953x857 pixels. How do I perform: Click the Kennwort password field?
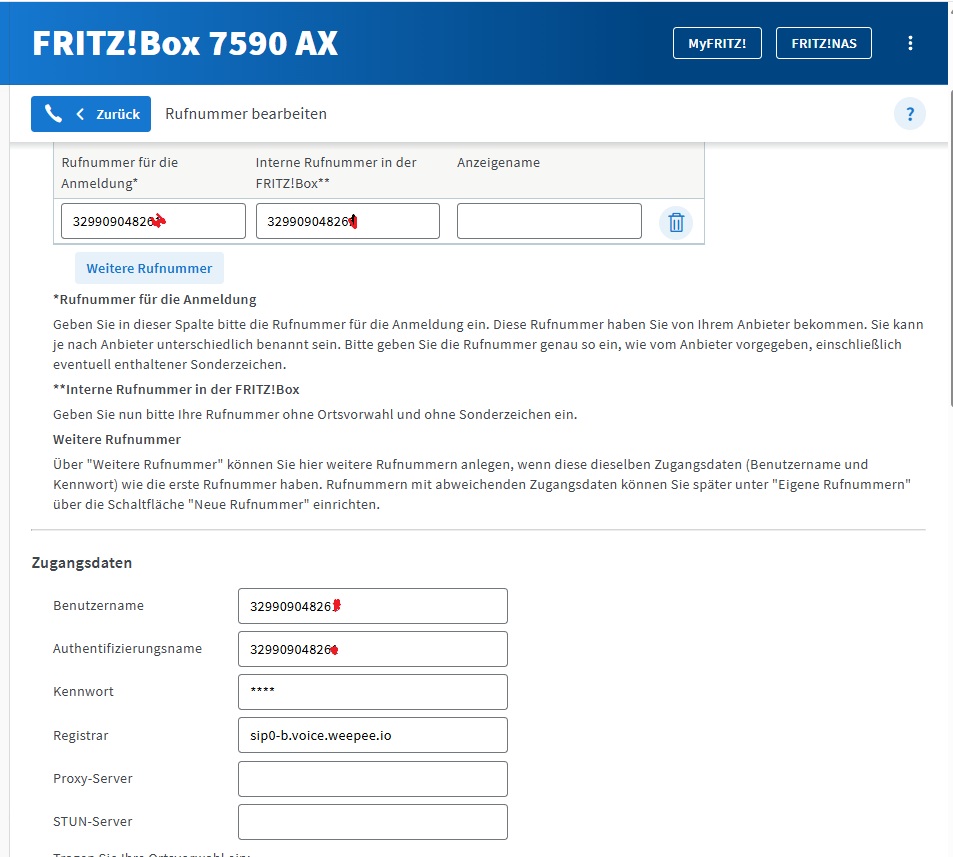coord(373,692)
